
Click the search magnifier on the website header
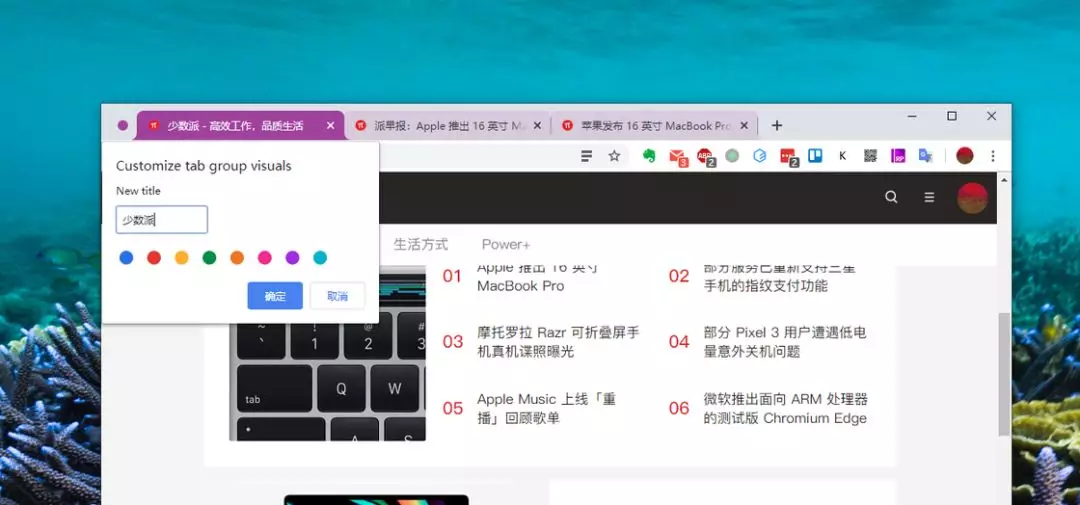[891, 197]
